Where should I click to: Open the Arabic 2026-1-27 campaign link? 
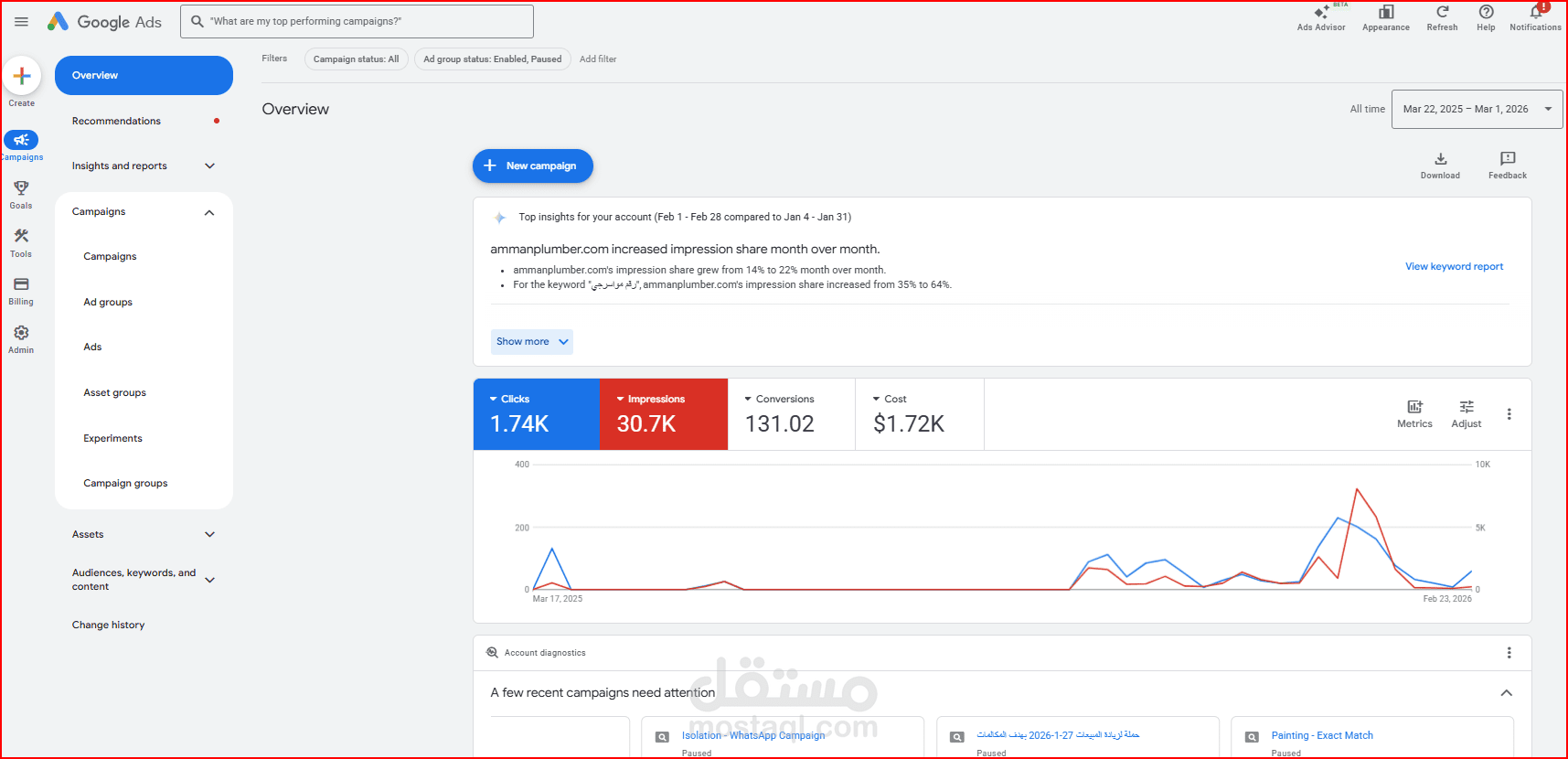[1058, 735]
